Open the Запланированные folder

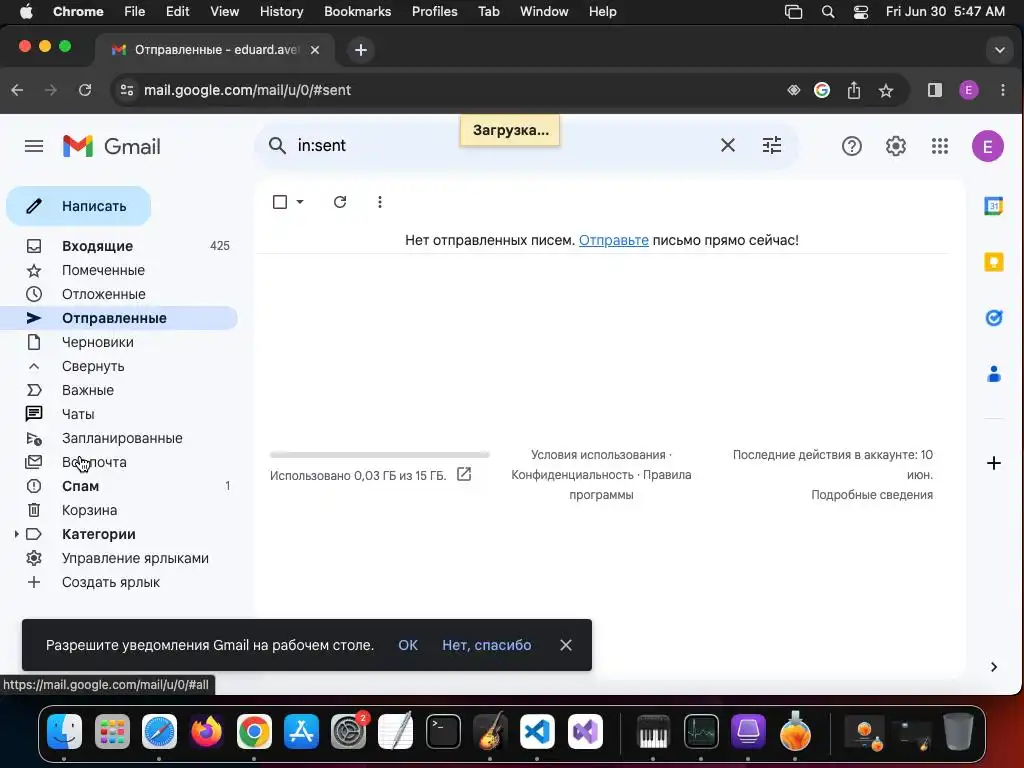pyautogui.click(x=118, y=438)
